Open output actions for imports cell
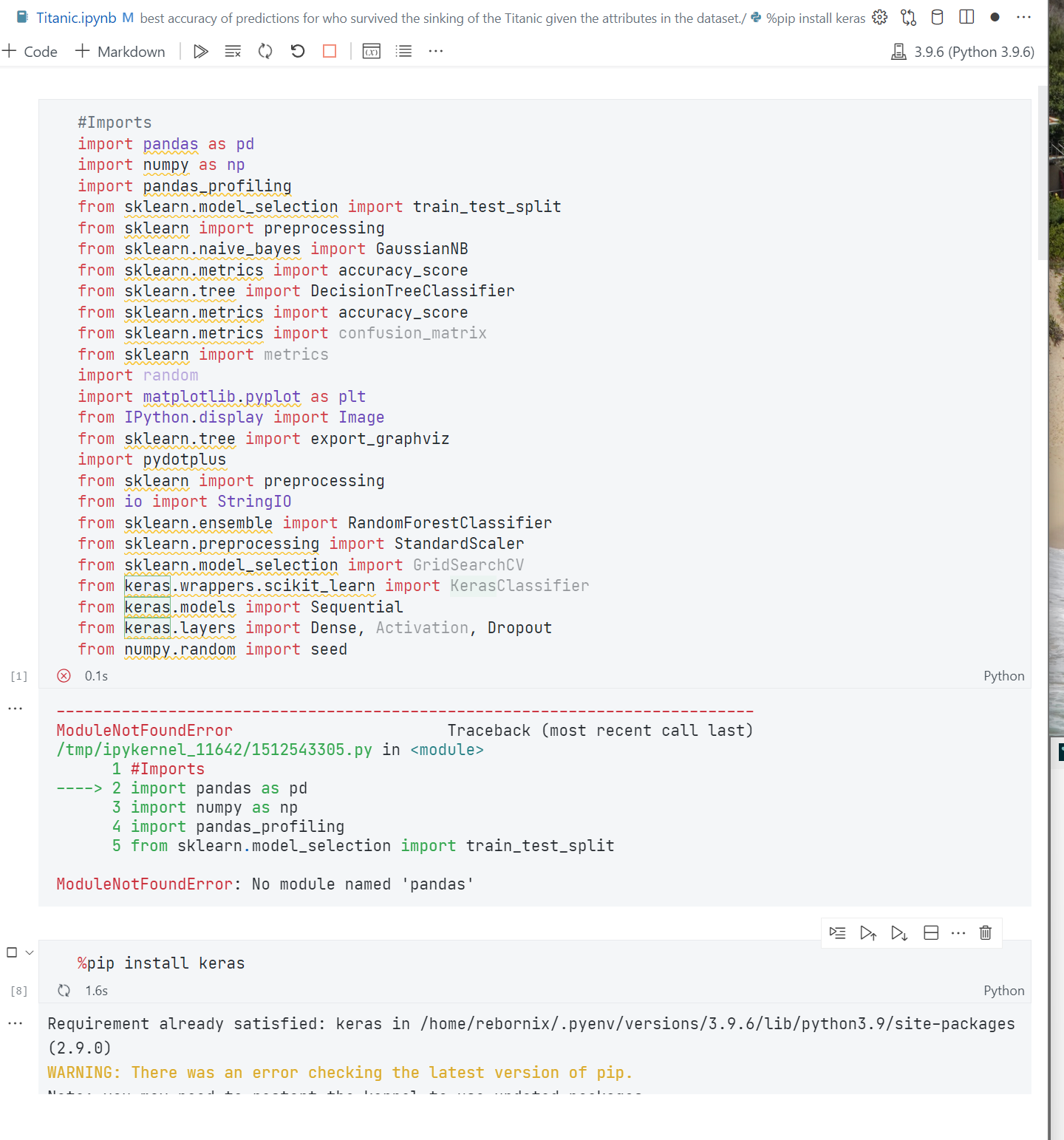 (x=15, y=708)
